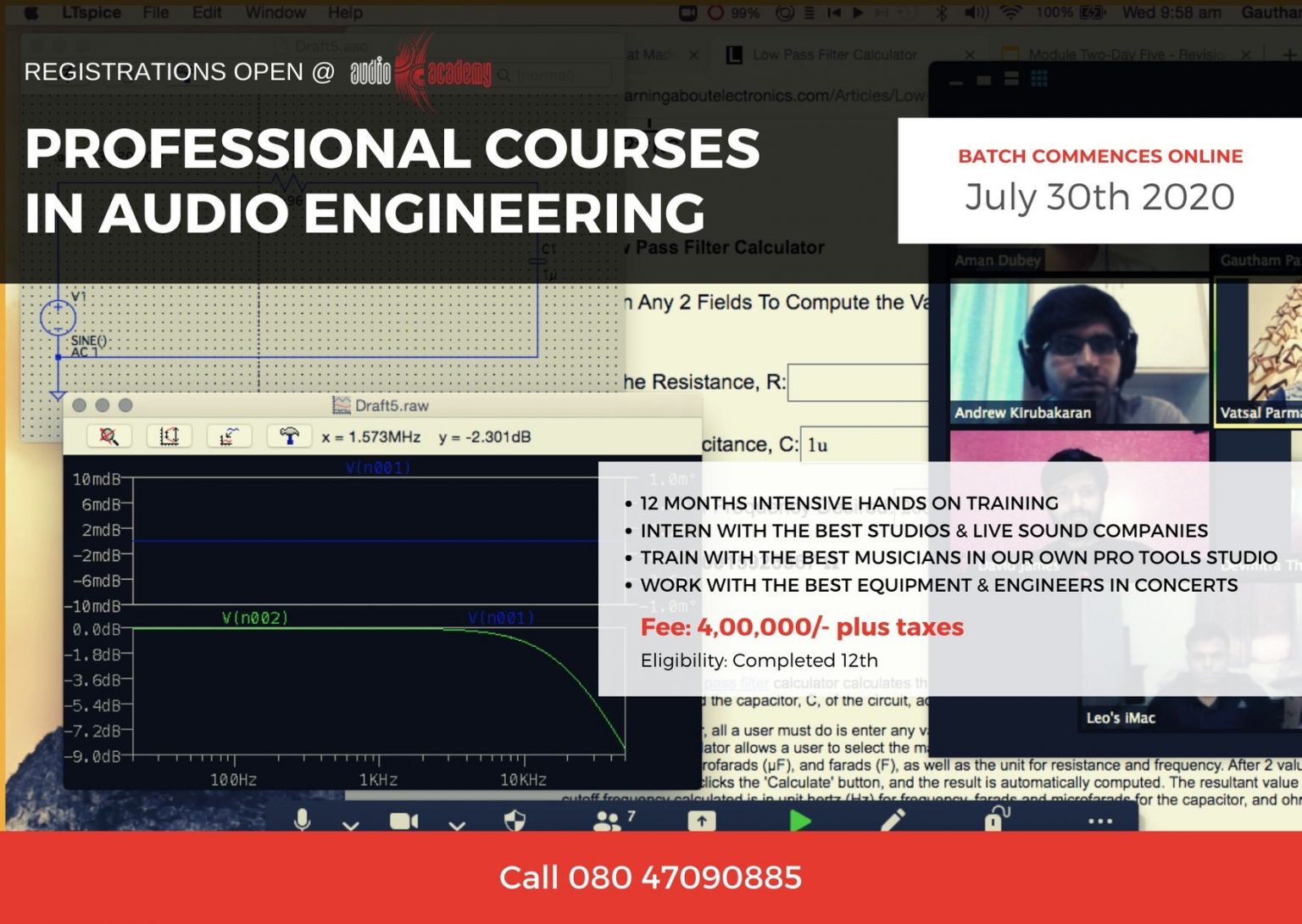The width and height of the screenshot is (1302, 924).
Task: Click the autorange axis icon in Draft5.raw
Action: tap(229, 437)
